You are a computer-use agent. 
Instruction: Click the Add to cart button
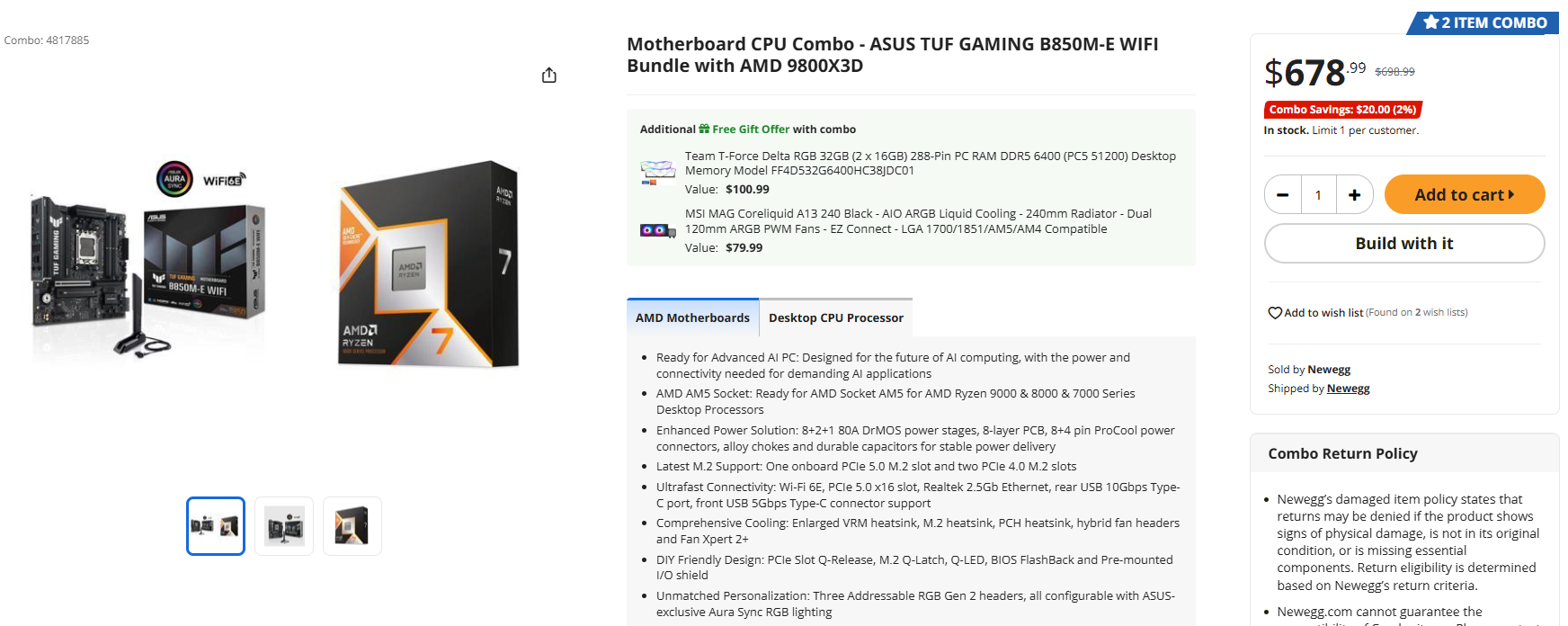coord(1465,194)
